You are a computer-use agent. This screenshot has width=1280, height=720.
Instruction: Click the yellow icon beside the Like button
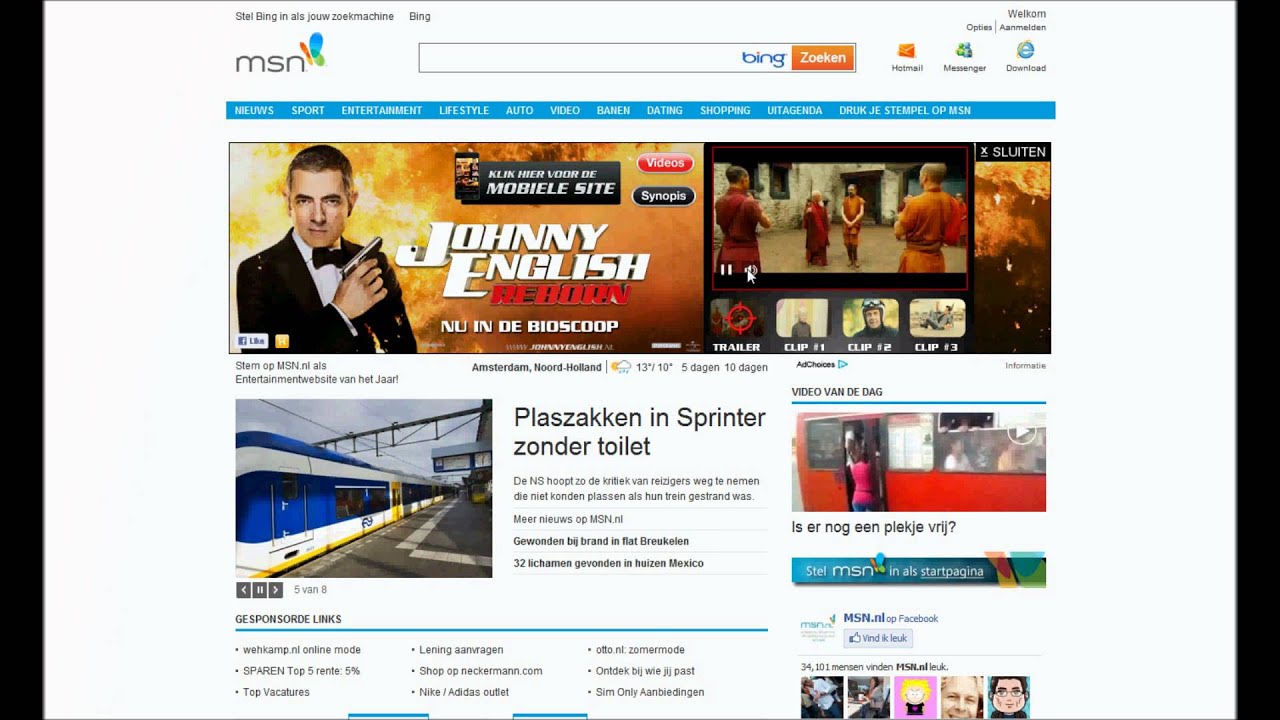pos(282,341)
